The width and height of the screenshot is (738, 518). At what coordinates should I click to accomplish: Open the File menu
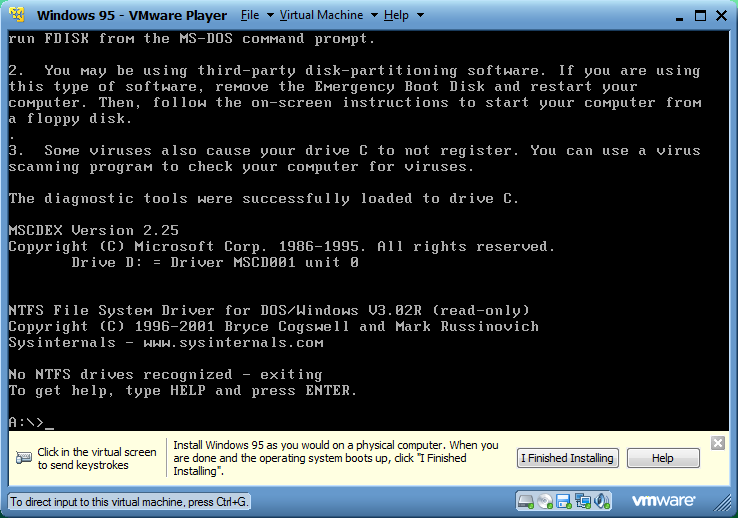pyautogui.click(x=250, y=15)
